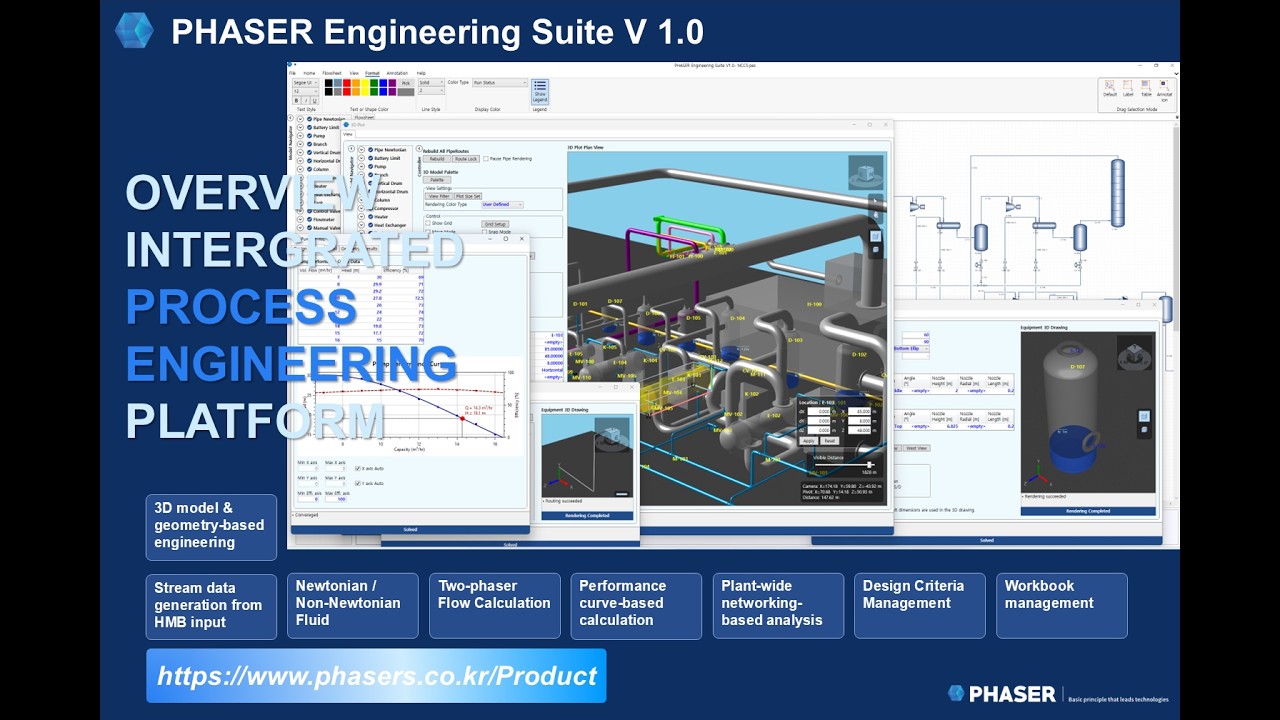Select Annotation drag selection mode

(1164, 90)
